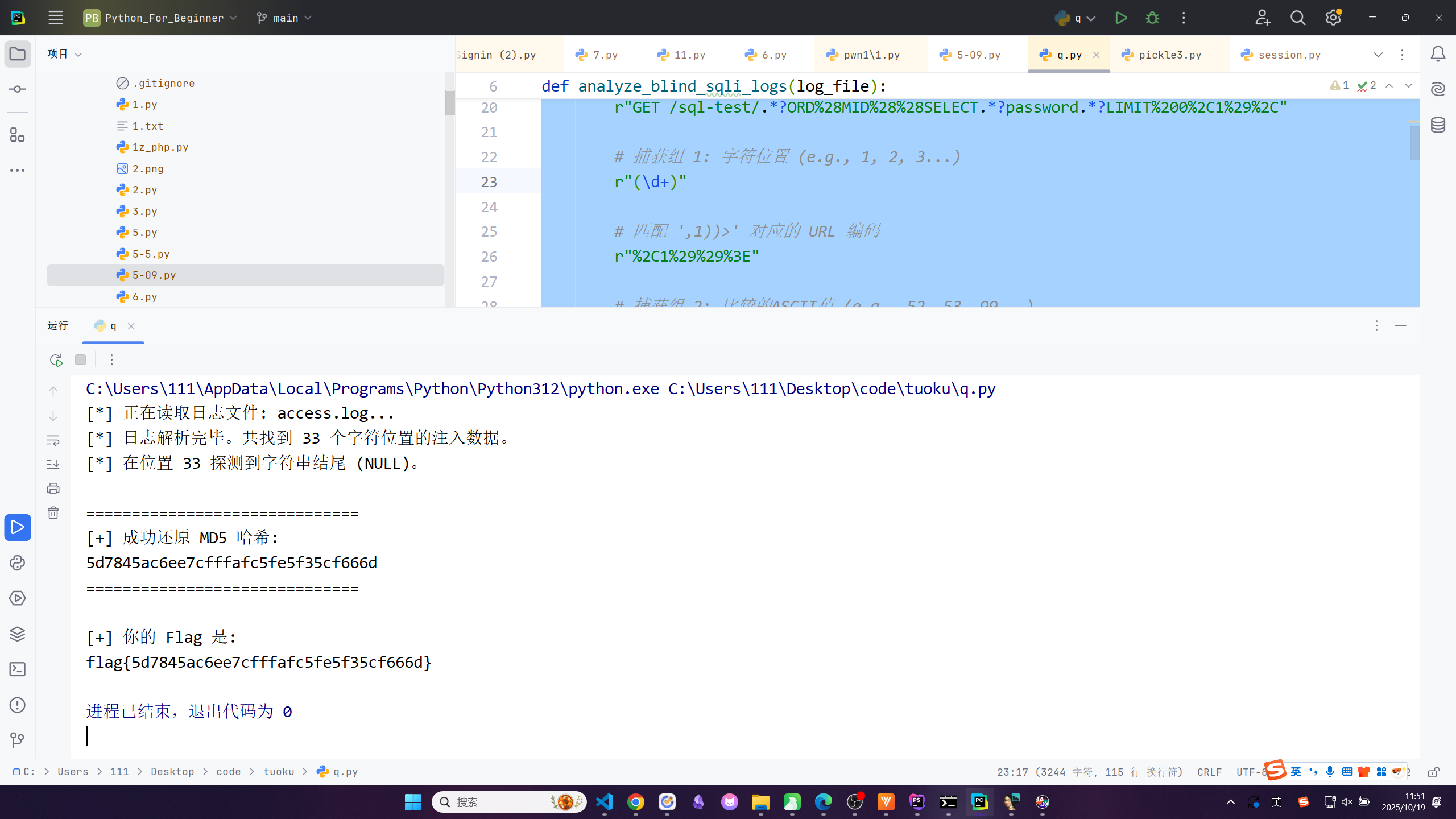Click CRLF line separator in status bar
Screen dimensions: 1456x819
coord(1209,772)
